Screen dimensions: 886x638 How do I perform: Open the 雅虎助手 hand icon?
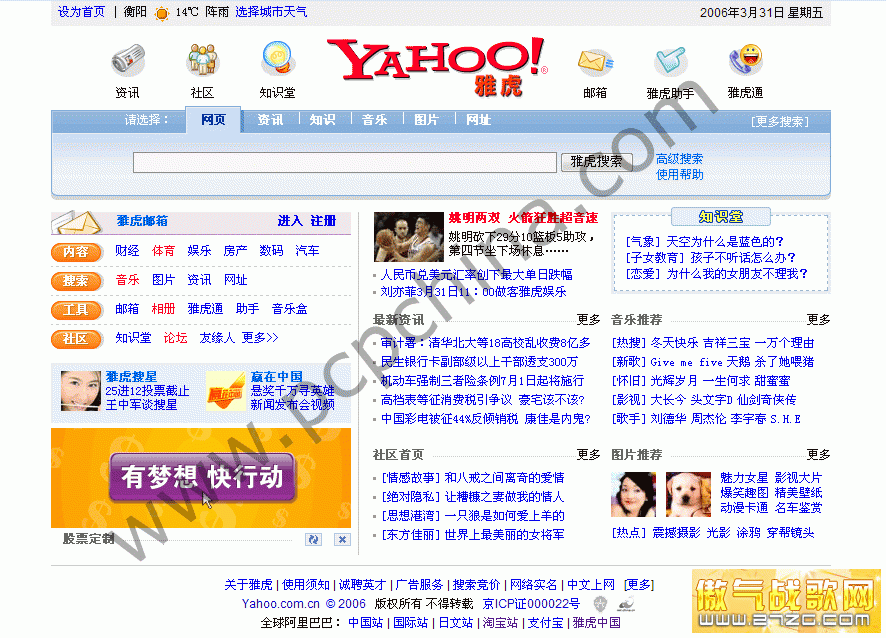(x=670, y=60)
